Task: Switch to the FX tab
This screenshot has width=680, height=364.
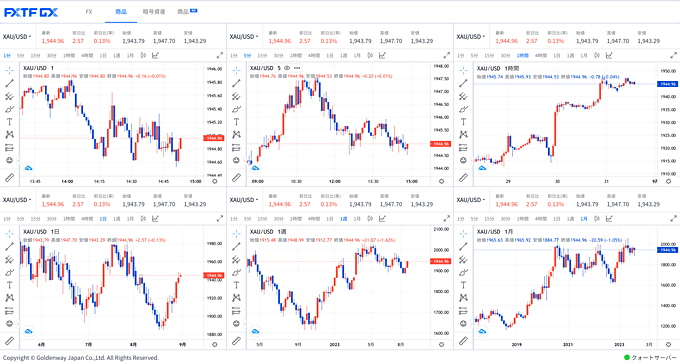Action: point(89,12)
